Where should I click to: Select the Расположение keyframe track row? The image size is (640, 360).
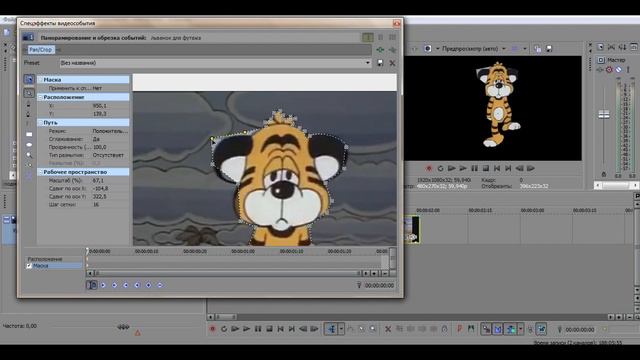[x=54, y=259]
